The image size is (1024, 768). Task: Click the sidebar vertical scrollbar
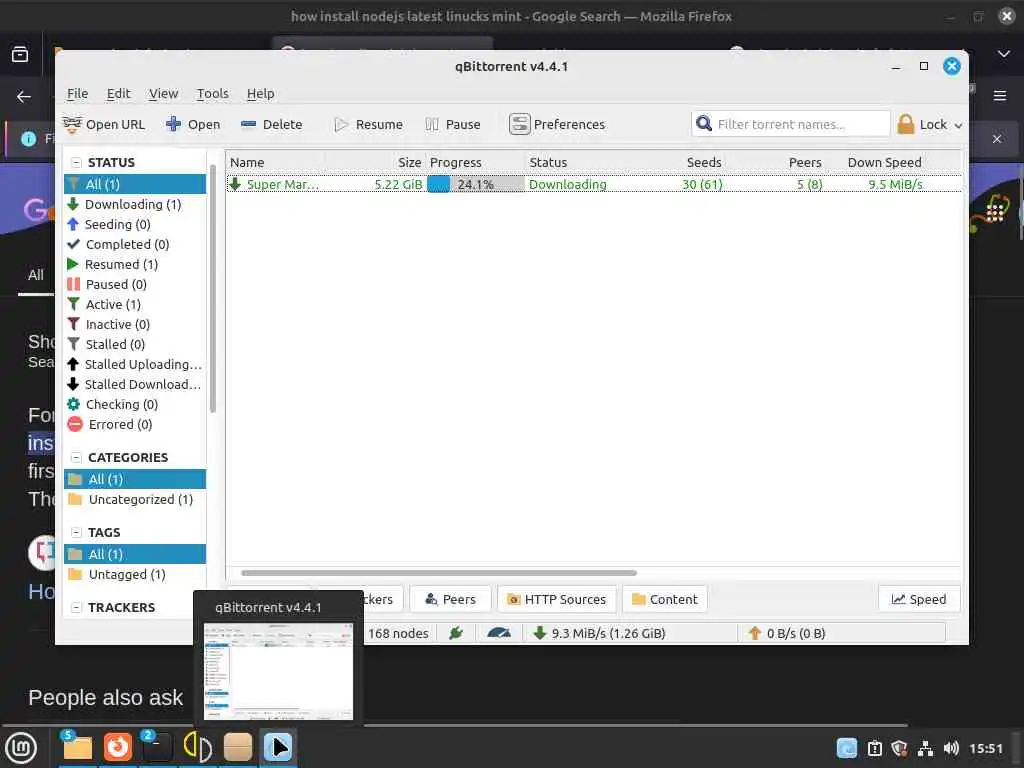[213, 288]
